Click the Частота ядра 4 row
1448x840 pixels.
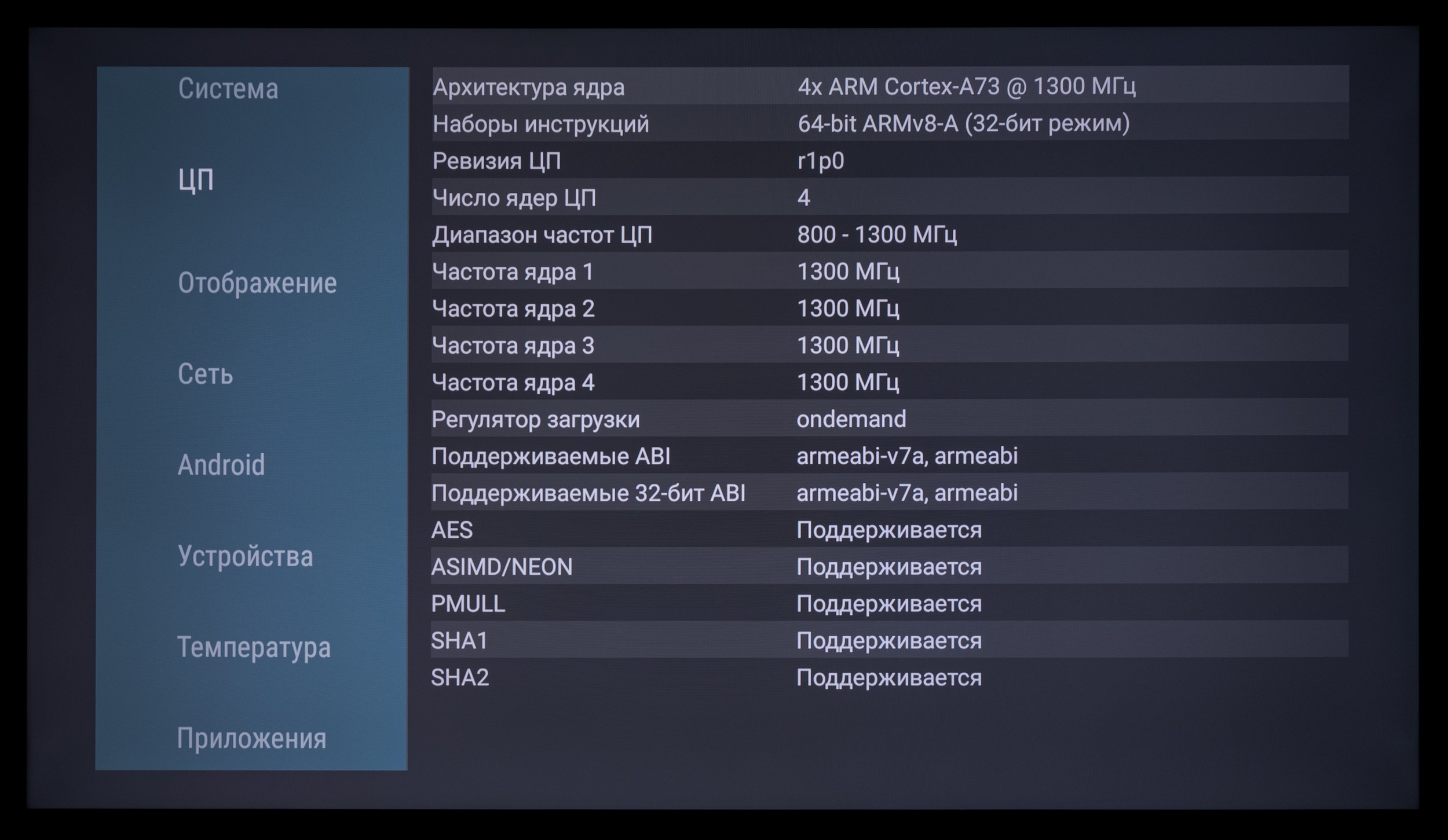pyautogui.click(x=890, y=383)
